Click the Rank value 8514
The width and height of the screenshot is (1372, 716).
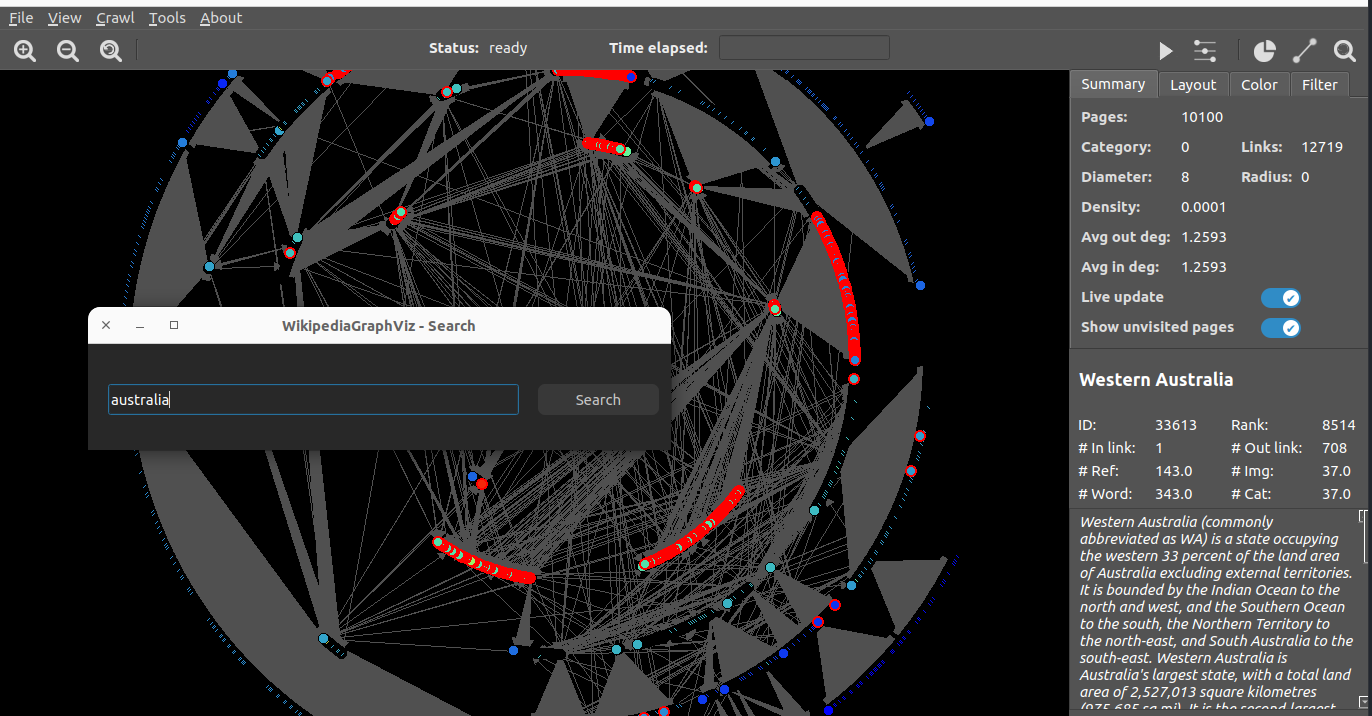click(x=1338, y=425)
